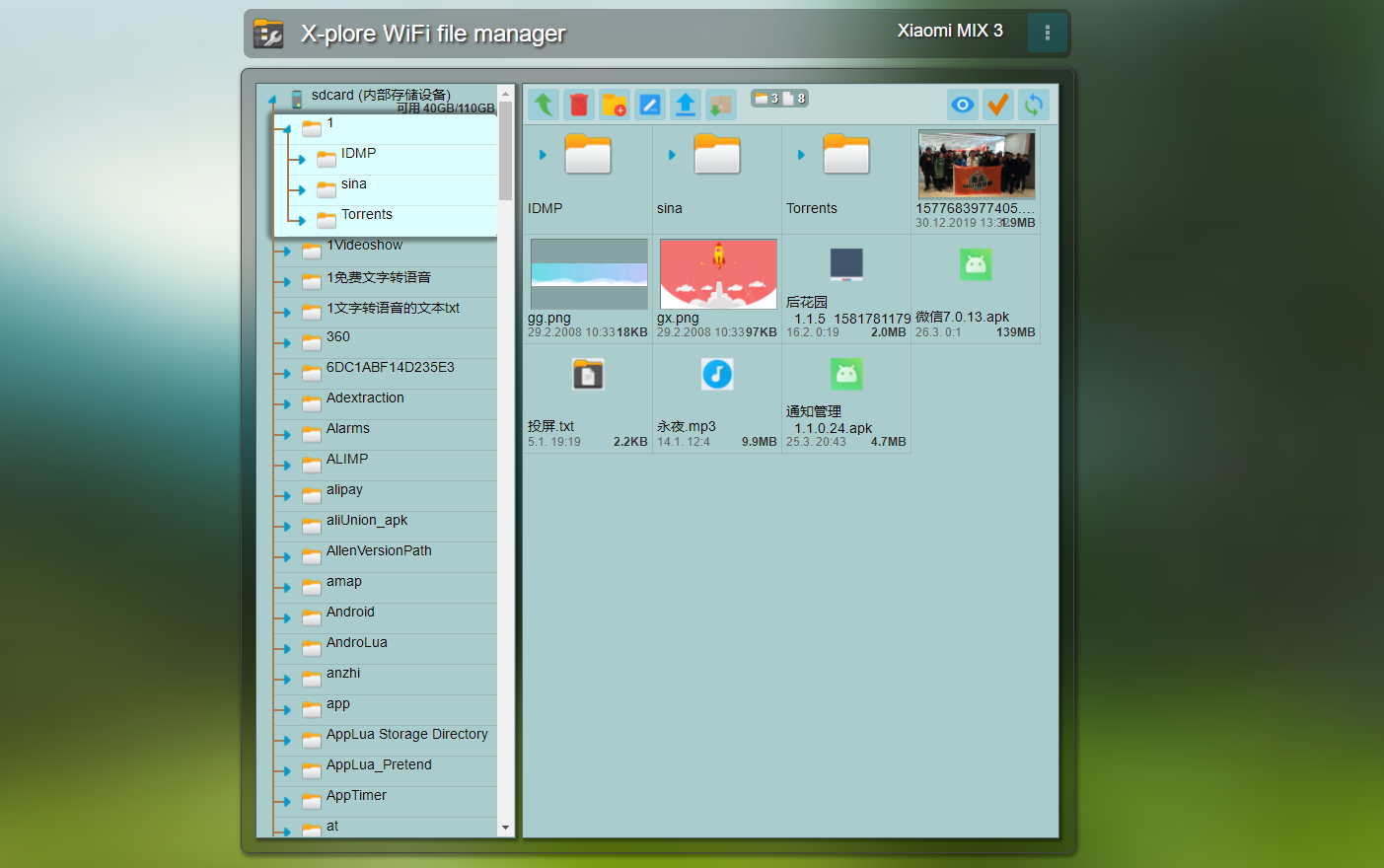Click the red trash delete icon
Image resolution: width=1384 pixels, height=868 pixels.
579,104
